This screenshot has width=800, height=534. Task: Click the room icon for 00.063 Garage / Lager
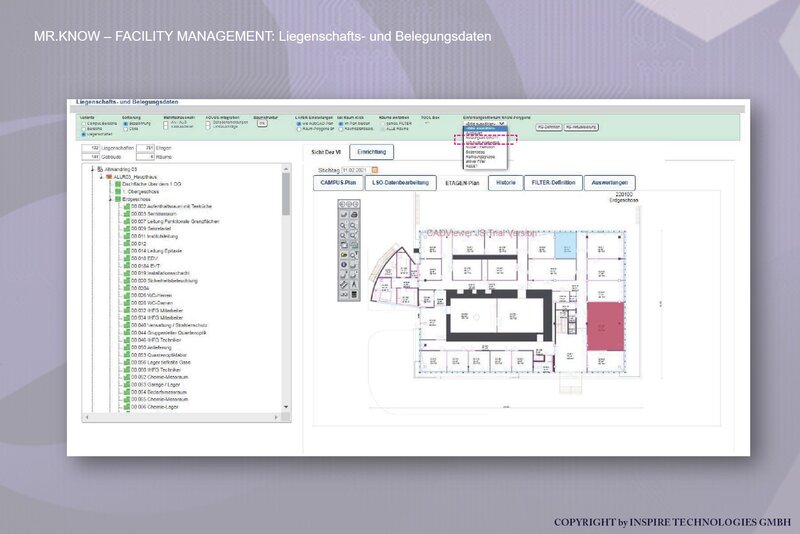[x=127, y=385]
